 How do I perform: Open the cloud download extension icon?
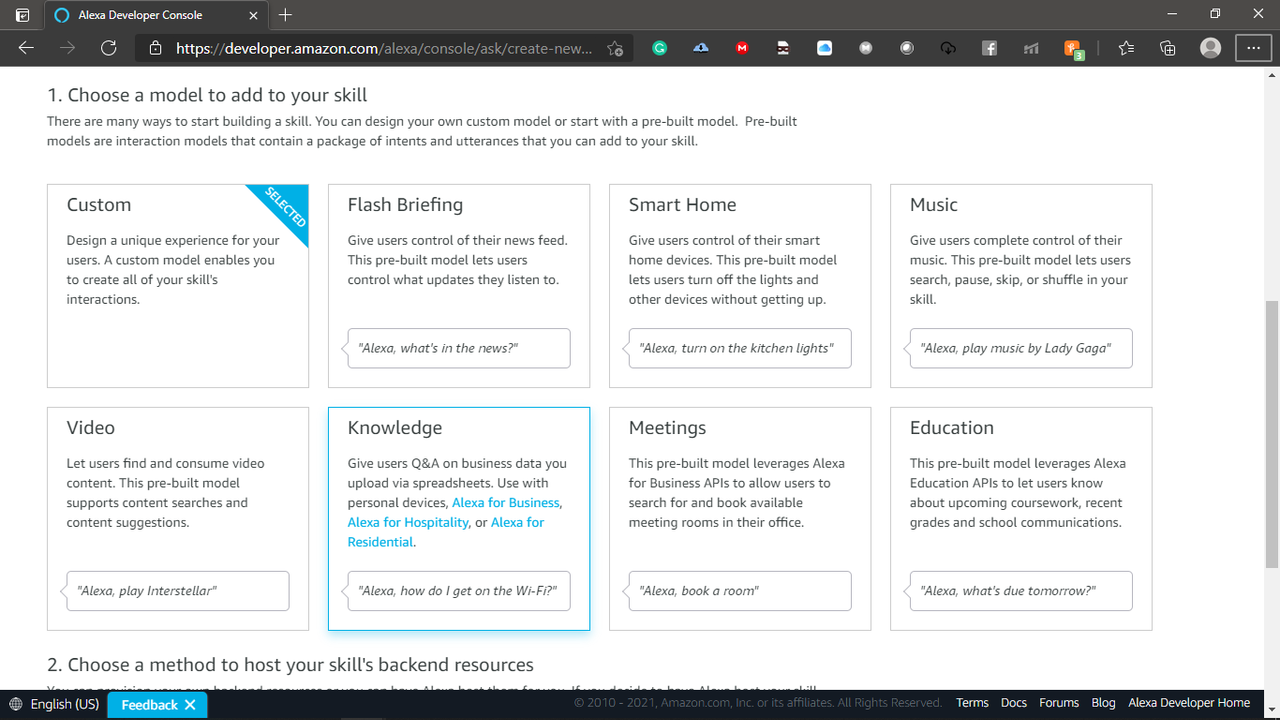point(701,48)
